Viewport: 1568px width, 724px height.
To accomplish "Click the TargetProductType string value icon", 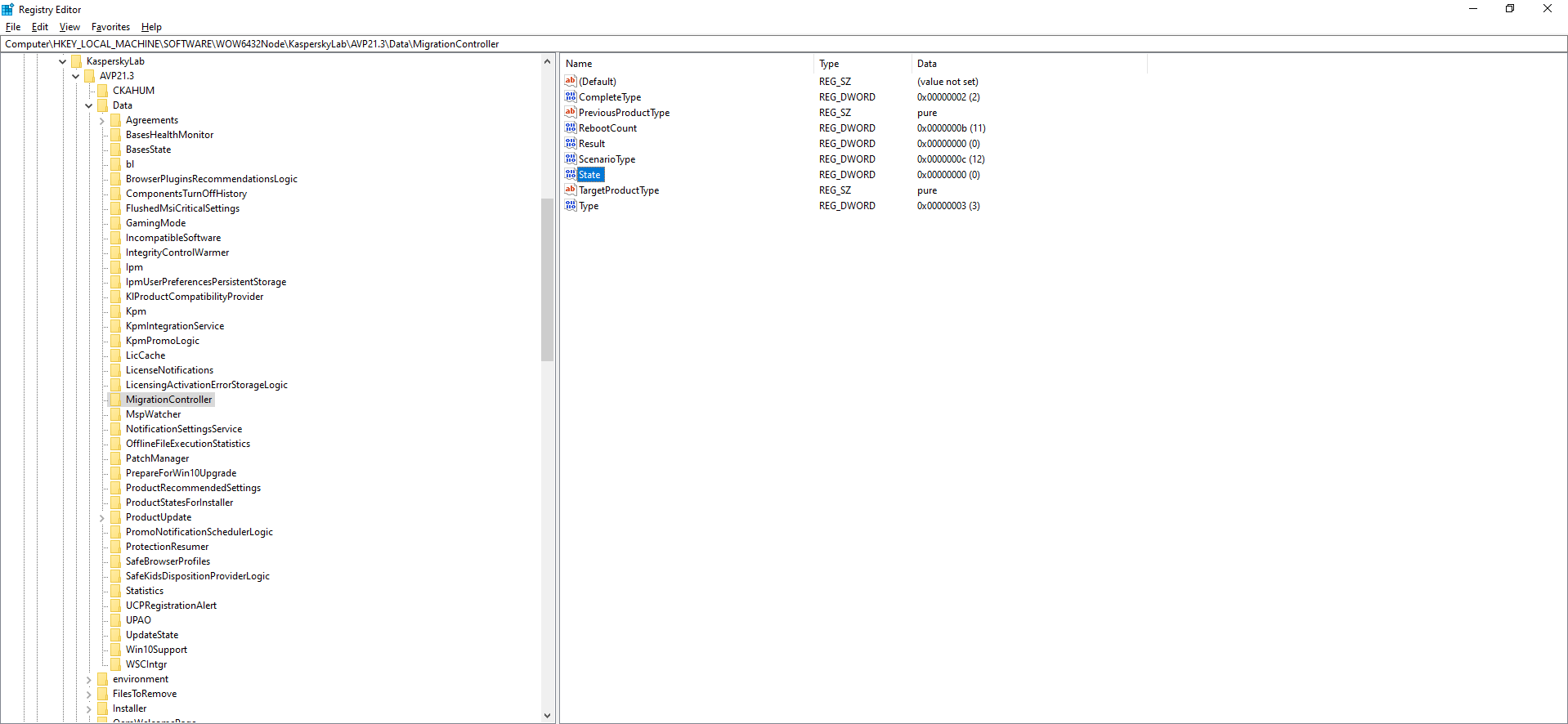I will [571, 190].
